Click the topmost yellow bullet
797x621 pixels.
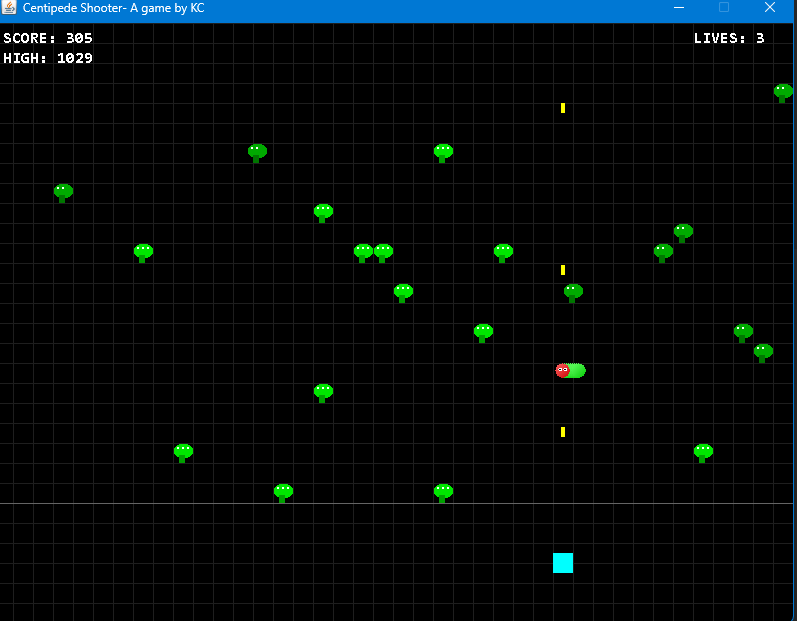click(563, 108)
